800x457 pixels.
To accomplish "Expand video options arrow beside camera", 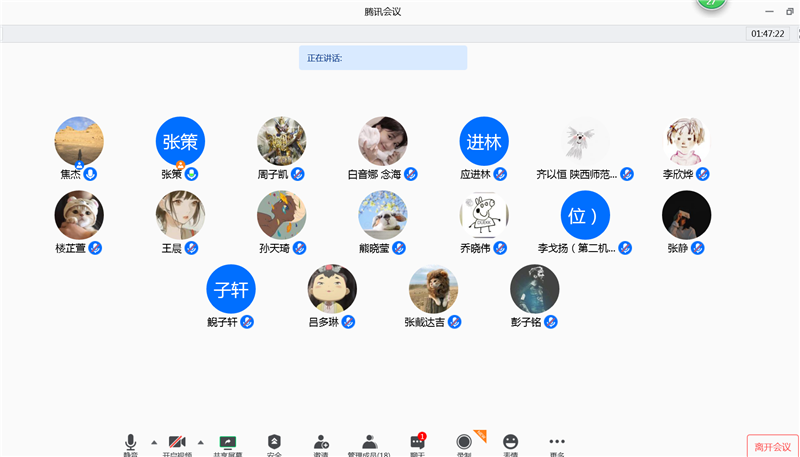I will (x=200, y=441).
